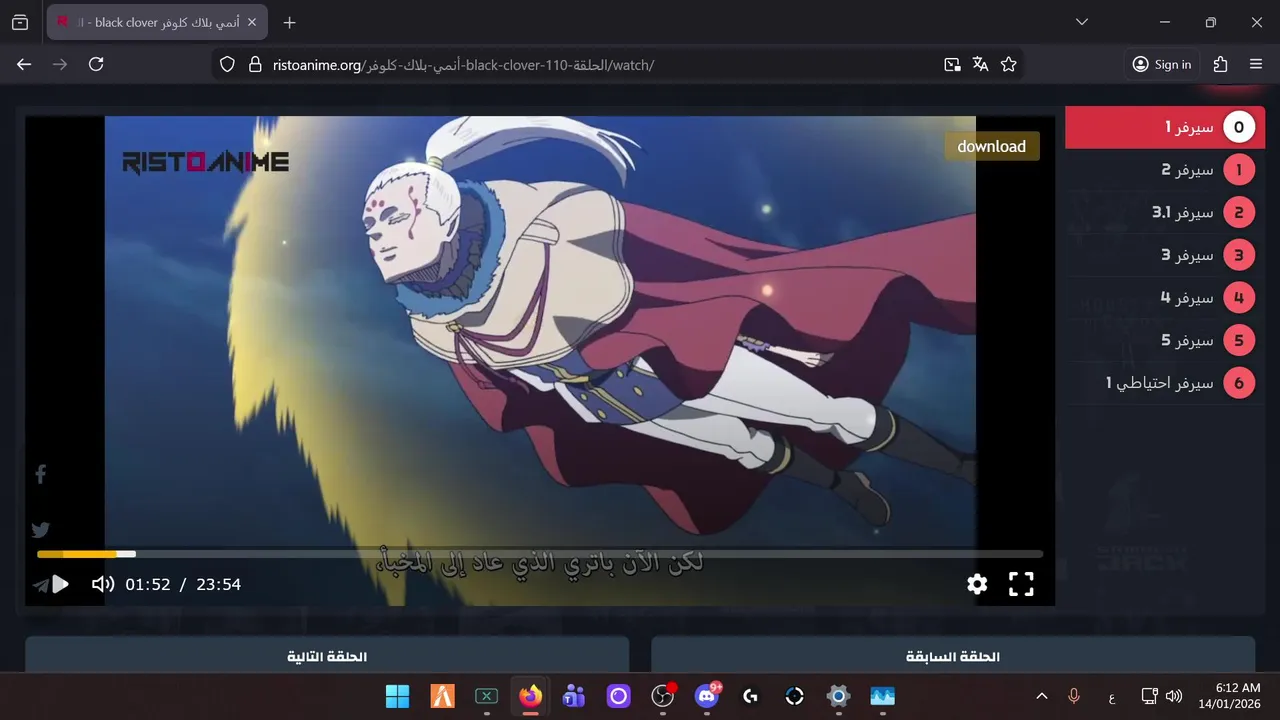
Task: Switch input language indicator ع
Action: point(1112,696)
